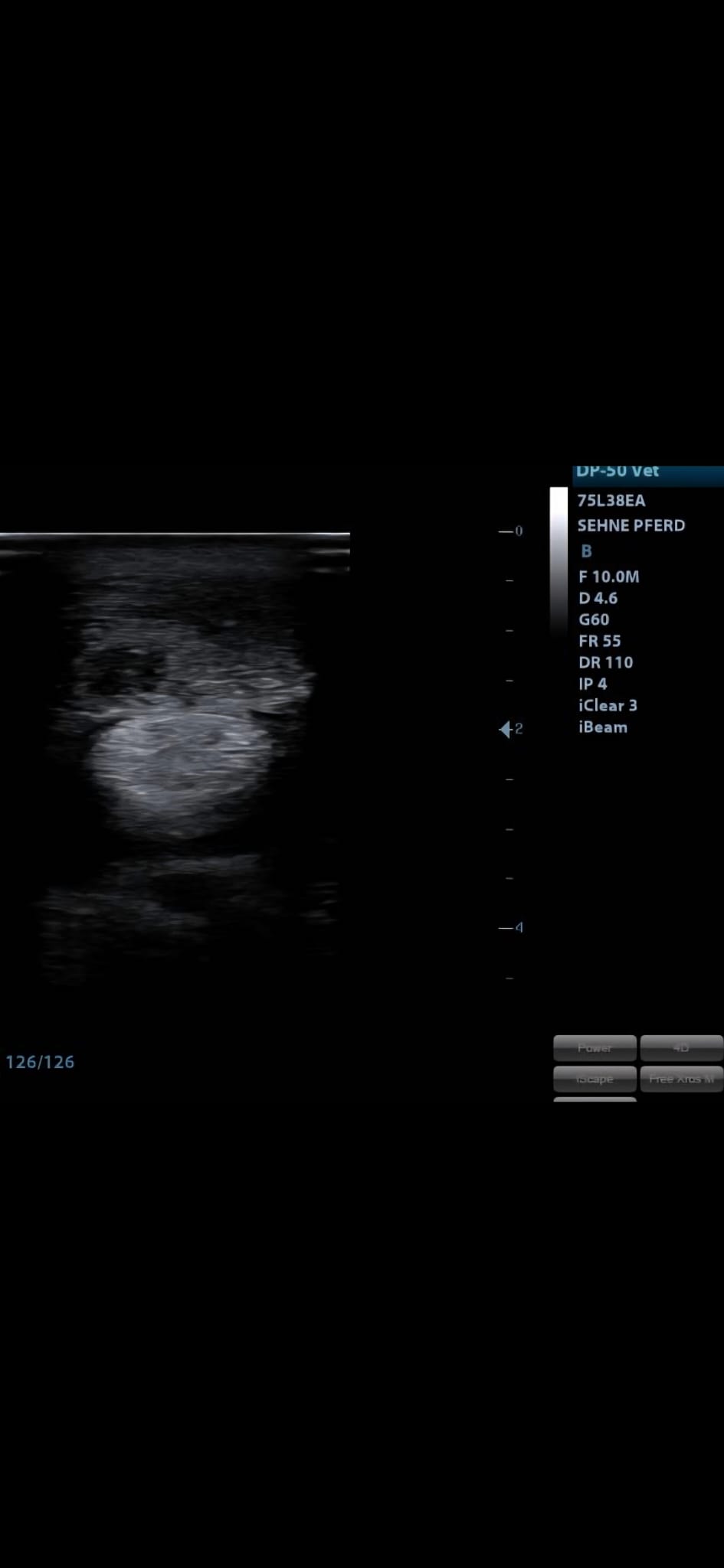This screenshot has height=1568, width=724.
Task: Click the 126/126 frame counter
Action: point(40,1062)
